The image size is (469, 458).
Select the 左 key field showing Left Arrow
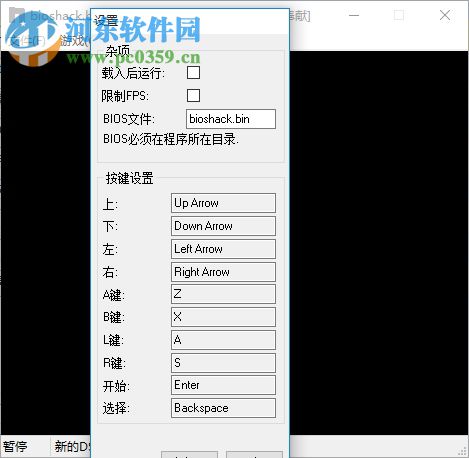[223, 249]
